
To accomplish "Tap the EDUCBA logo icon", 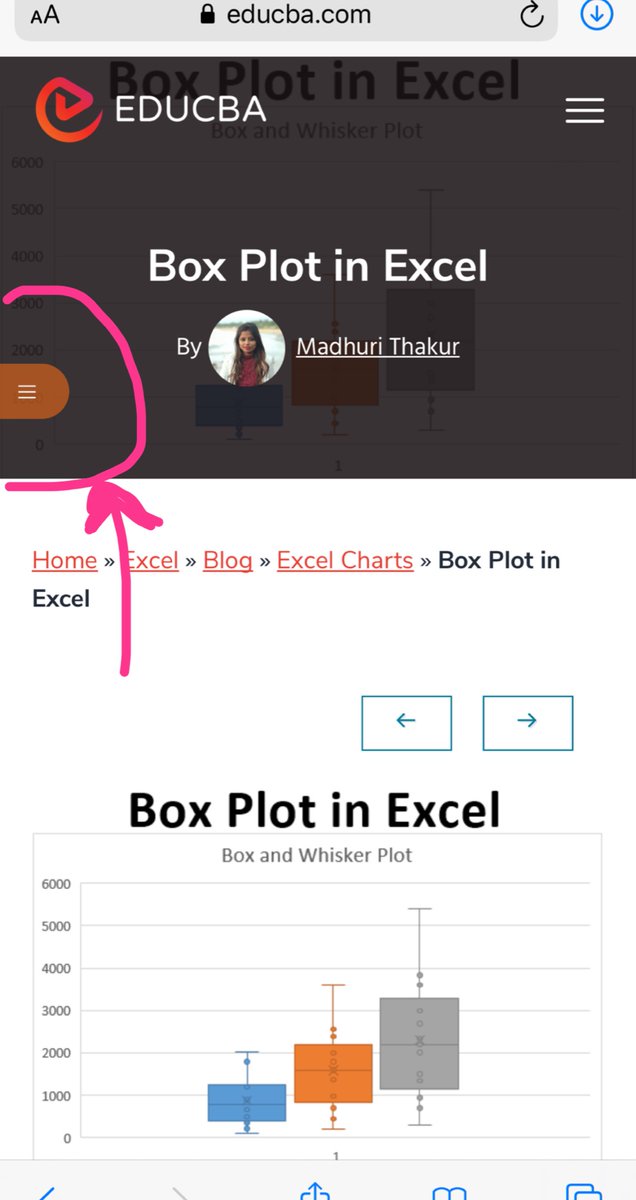I will 69,109.
